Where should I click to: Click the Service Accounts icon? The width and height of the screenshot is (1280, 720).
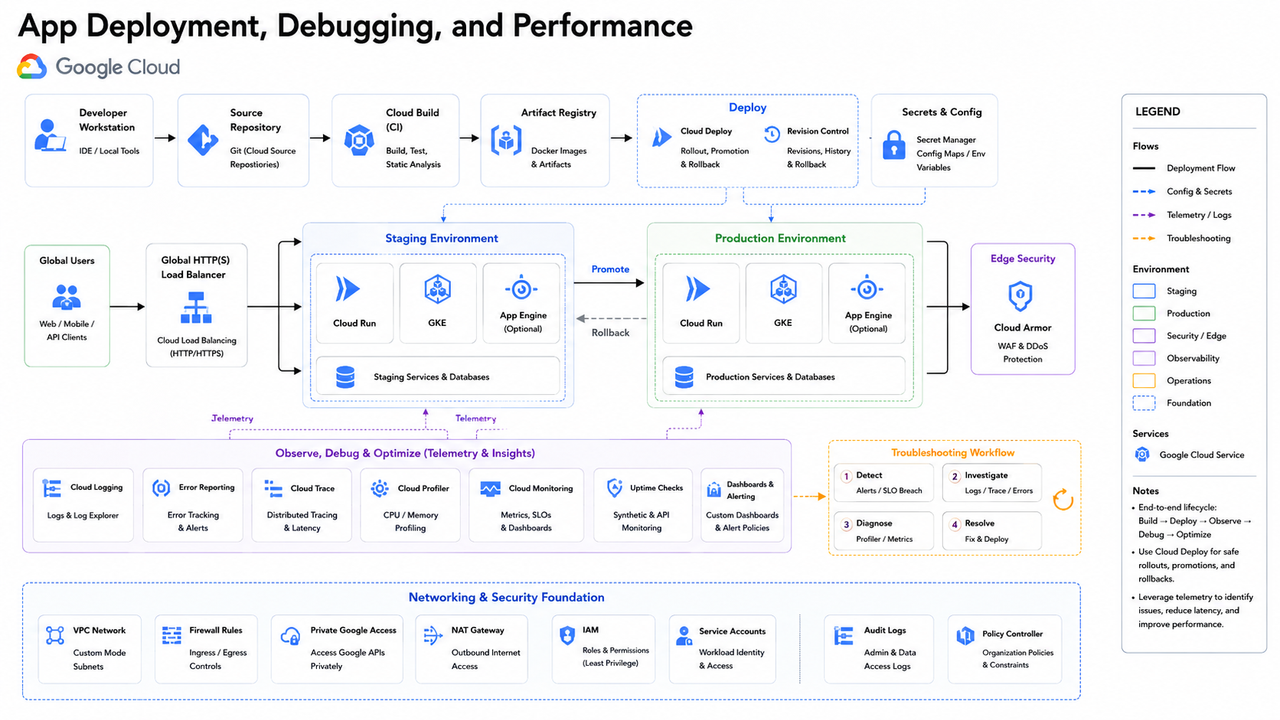click(x=684, y=636)
